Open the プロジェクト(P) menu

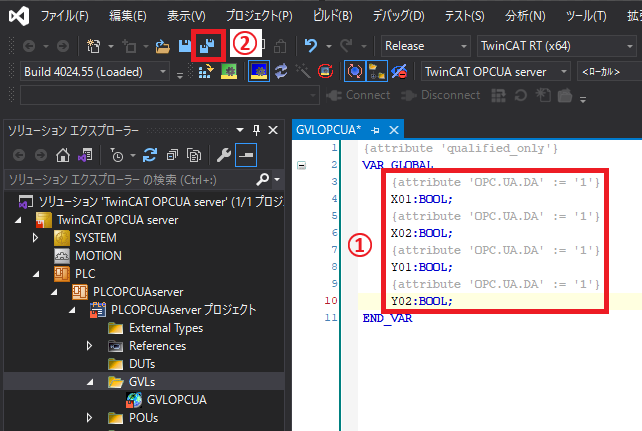click(x=259, y=16)
